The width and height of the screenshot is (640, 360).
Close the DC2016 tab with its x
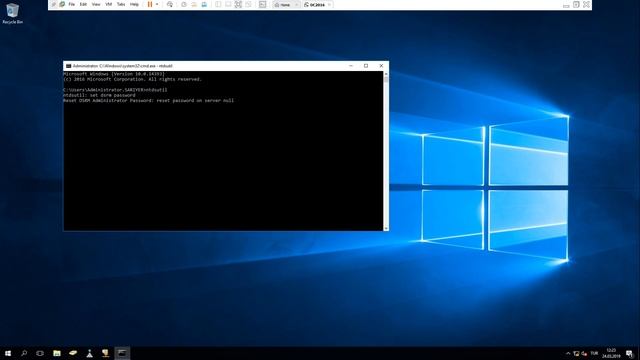point(329,5)
